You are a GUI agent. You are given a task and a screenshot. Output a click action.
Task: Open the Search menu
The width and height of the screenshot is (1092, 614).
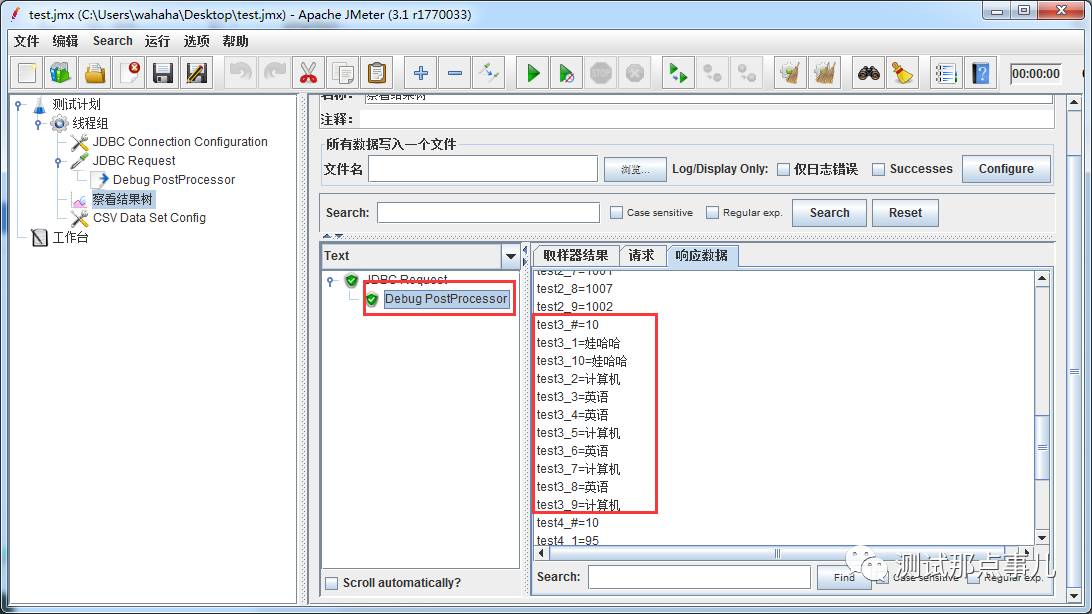click(x=112, y=41)
